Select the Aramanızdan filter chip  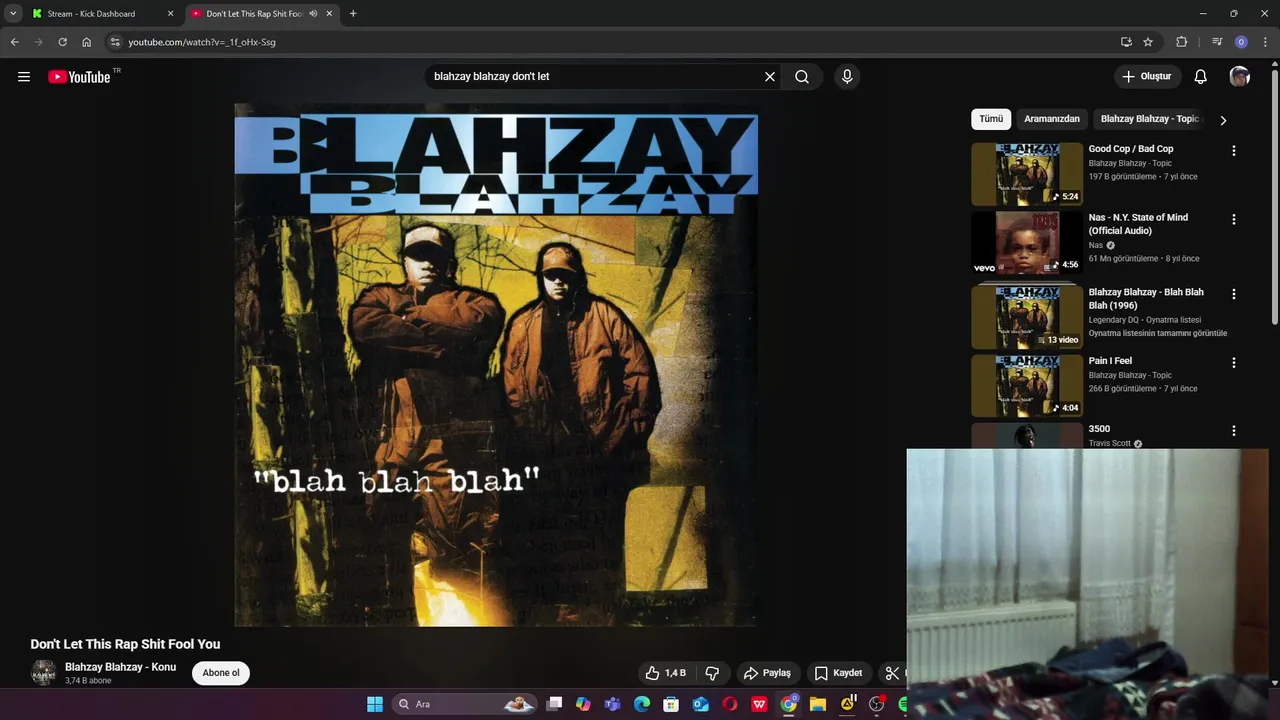1052,119
